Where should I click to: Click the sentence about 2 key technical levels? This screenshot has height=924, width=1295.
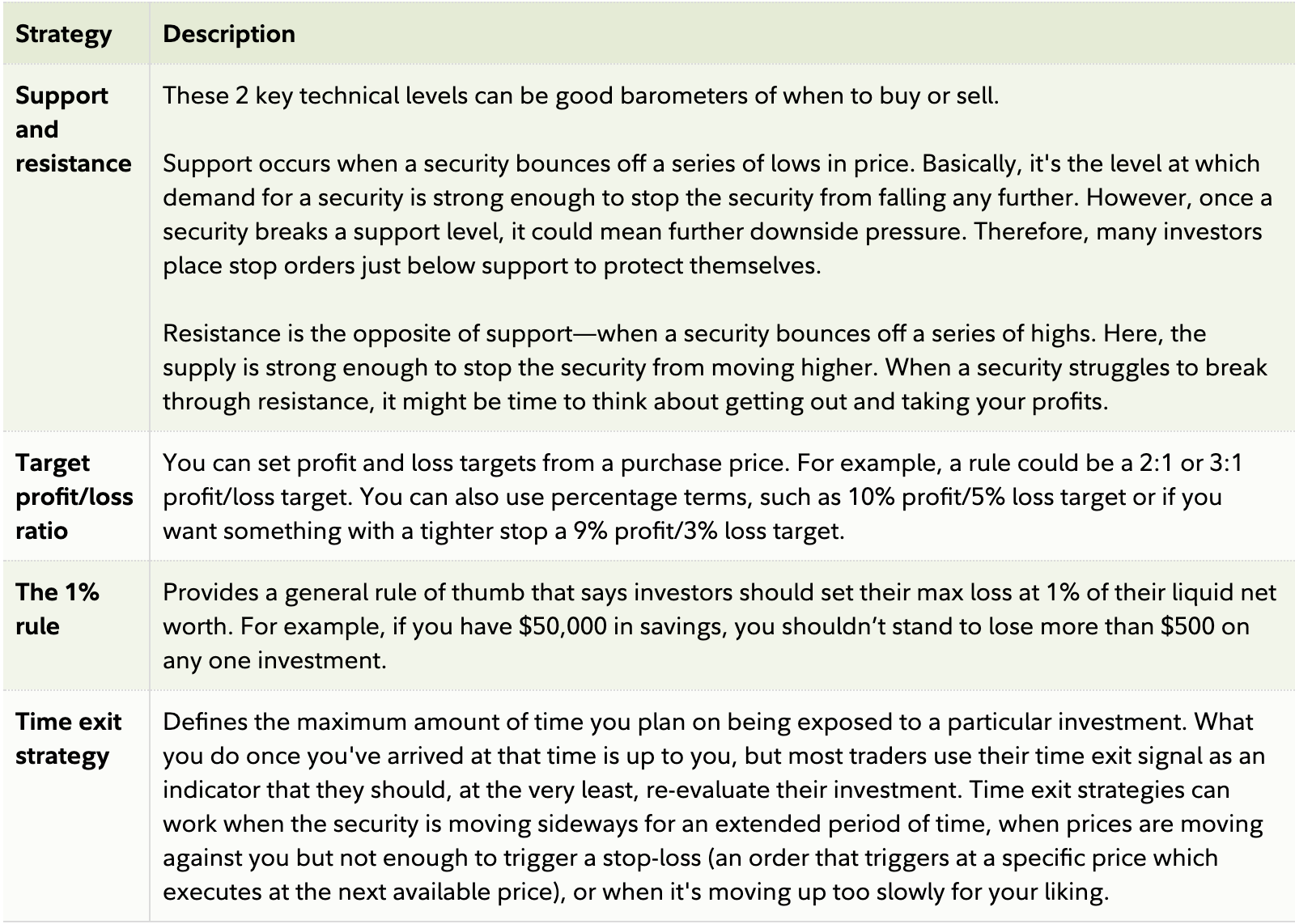(580, 95)
